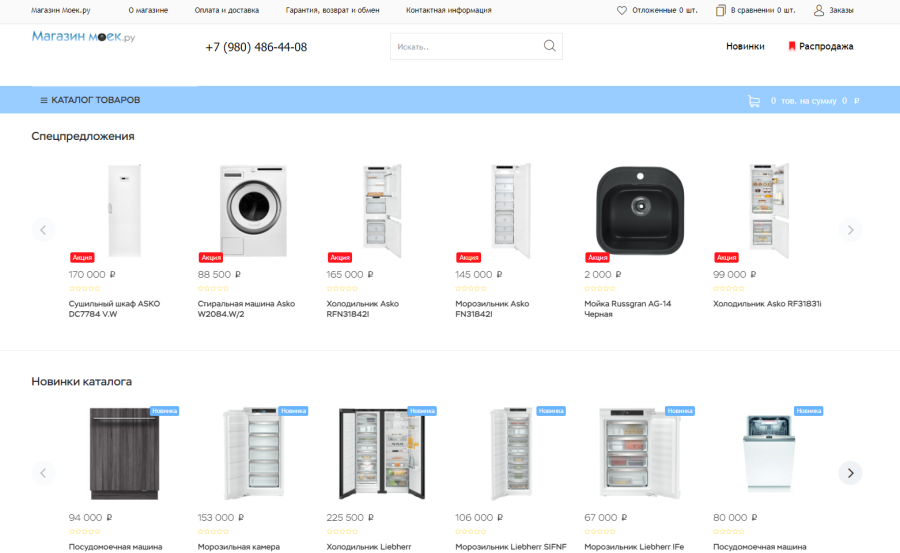The image size is (900, 553).
Task: Focus the Искать search field
Action: [x=467, y=47]
